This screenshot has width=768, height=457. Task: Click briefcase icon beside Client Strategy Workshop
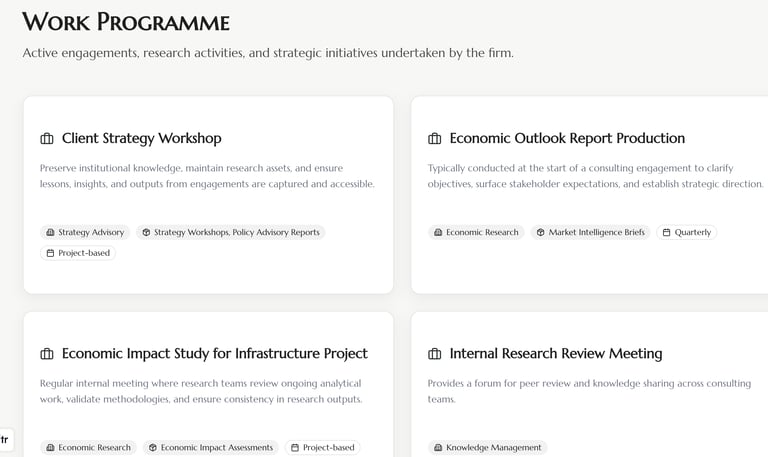(x=47, y=139)
